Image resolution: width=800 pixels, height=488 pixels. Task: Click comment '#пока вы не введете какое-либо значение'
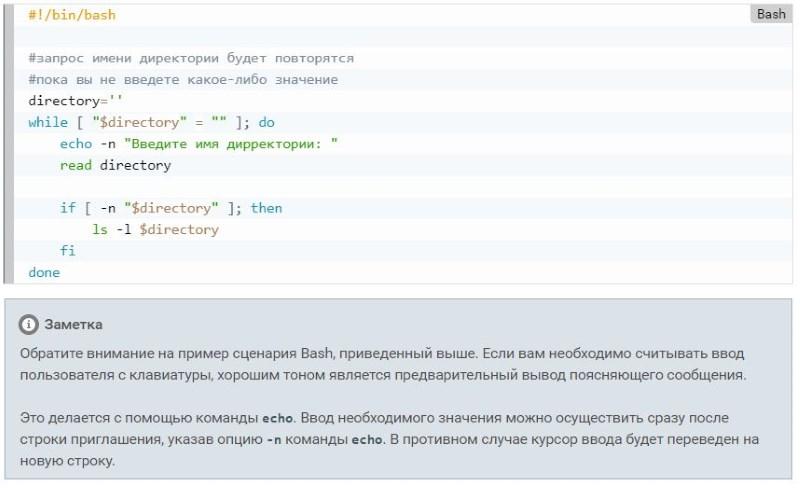tap(183, 80)
